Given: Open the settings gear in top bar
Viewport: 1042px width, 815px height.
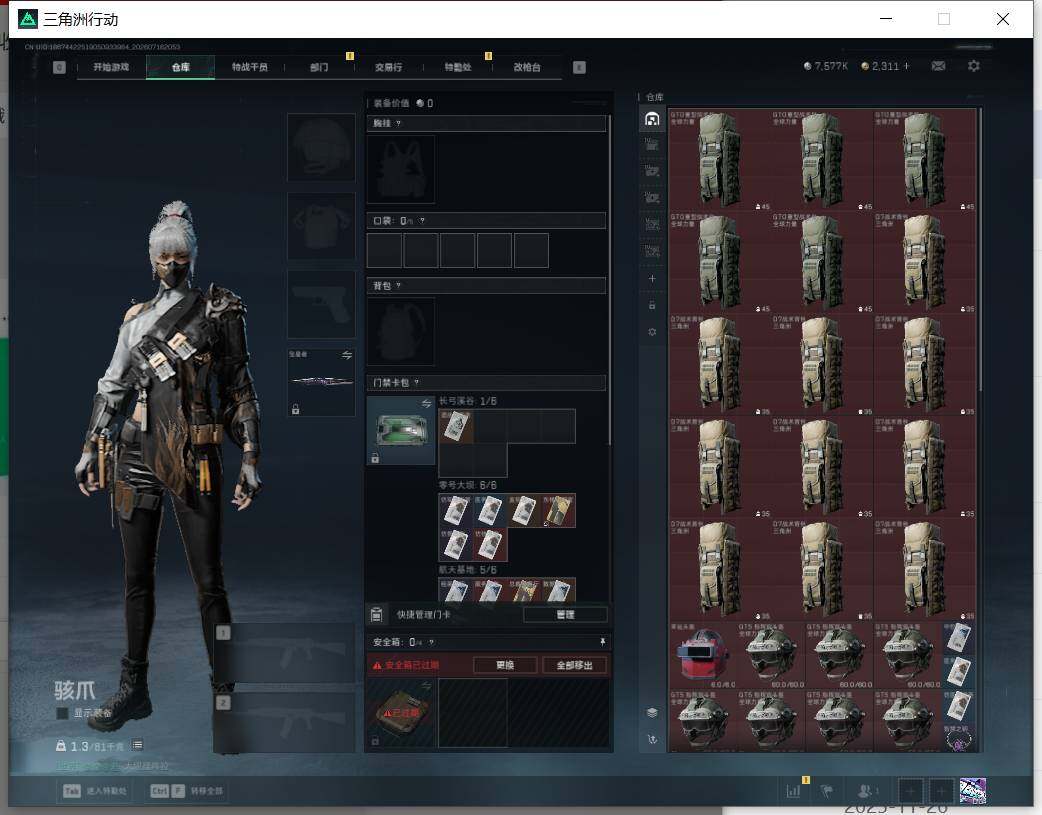Looking at the screenshot, I should 974,66.
